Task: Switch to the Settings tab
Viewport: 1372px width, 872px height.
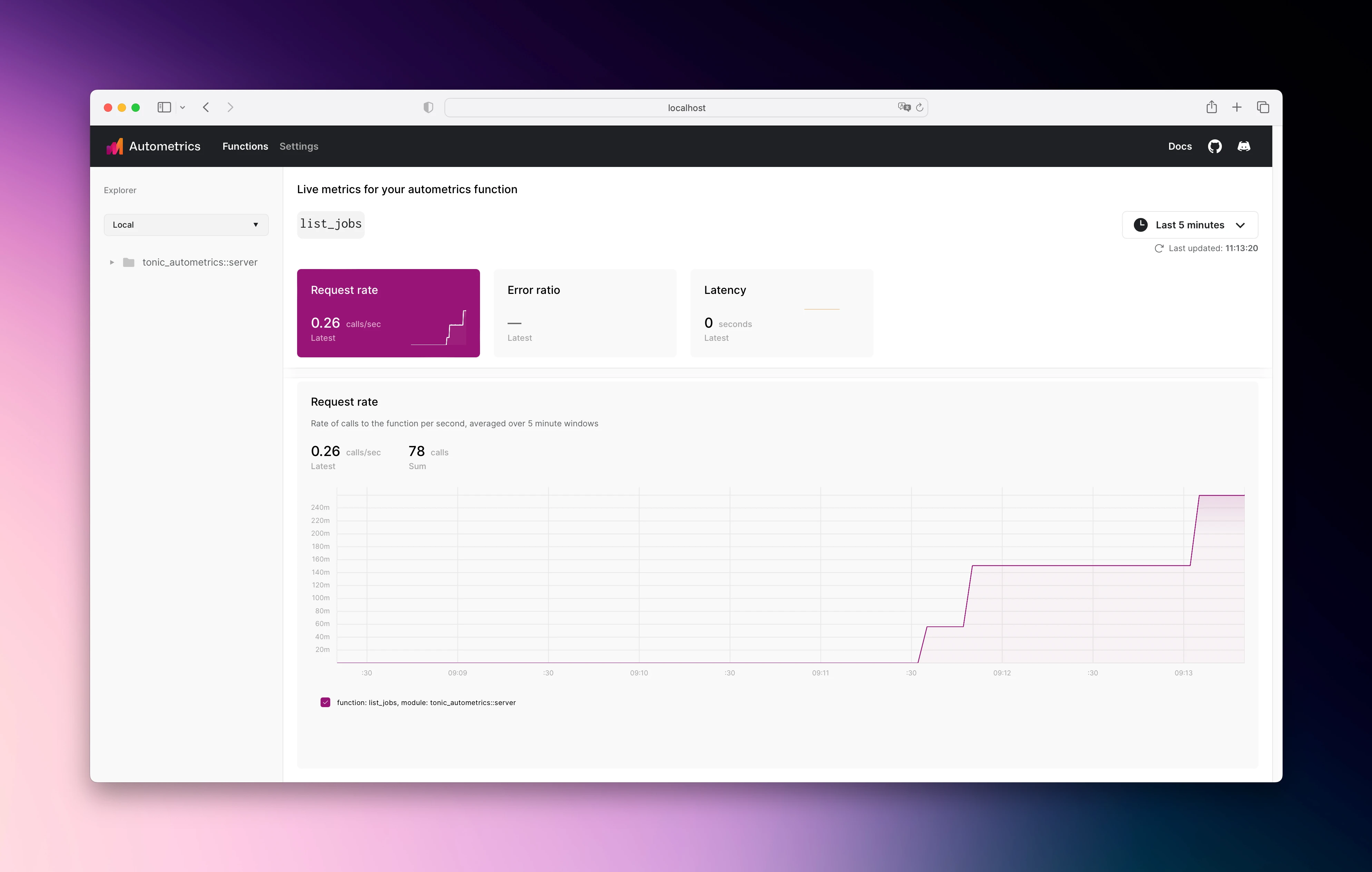Action: [x=298, y=146]
